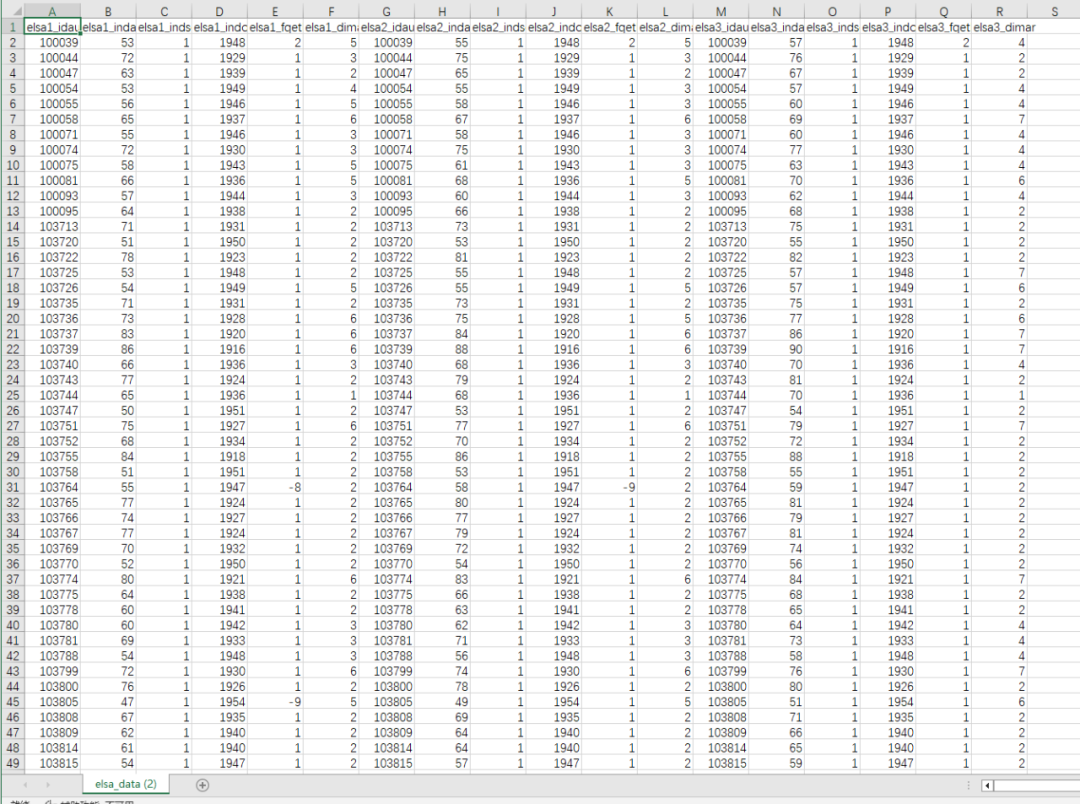Select row 25 header
This screenshot has width=1080, height=804.
(12, 395)
